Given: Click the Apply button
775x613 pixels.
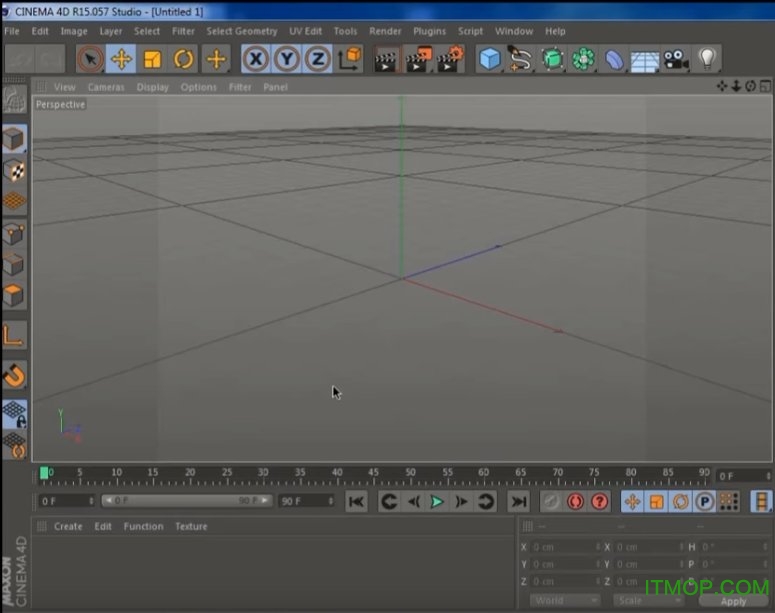Looking at the screenshot, I should [733, 601].
